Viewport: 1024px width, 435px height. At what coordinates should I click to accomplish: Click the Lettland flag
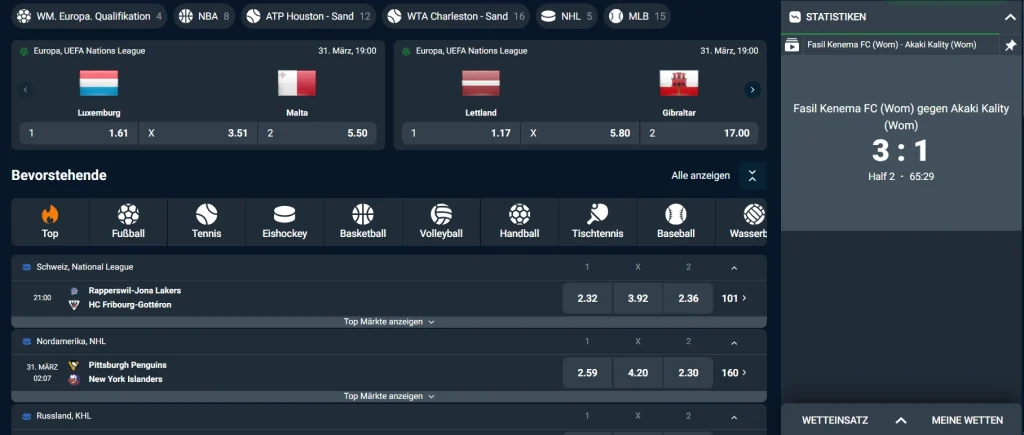[481, 84]
